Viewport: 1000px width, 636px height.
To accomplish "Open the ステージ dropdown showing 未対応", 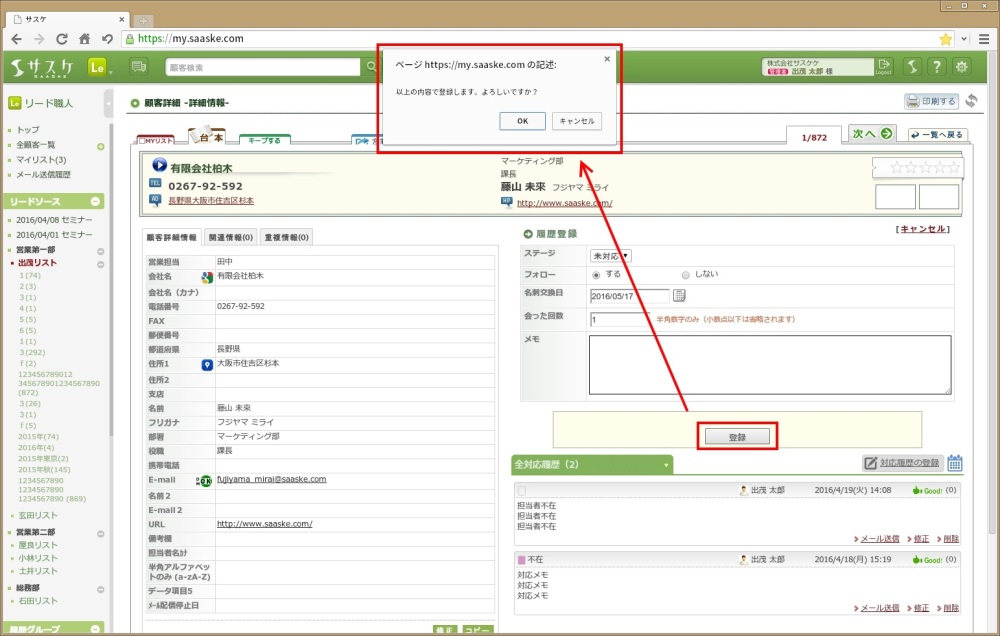I will (611, 255).
